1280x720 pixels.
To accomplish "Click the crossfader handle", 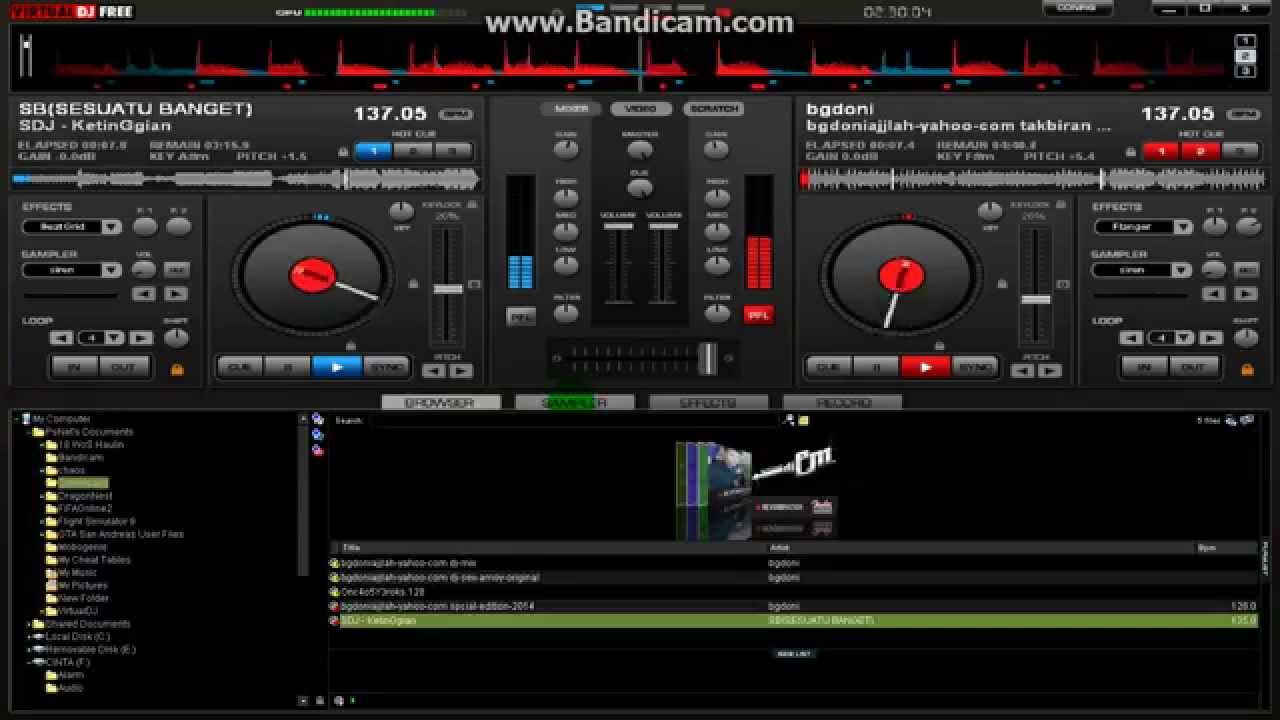I will (708, 358).
